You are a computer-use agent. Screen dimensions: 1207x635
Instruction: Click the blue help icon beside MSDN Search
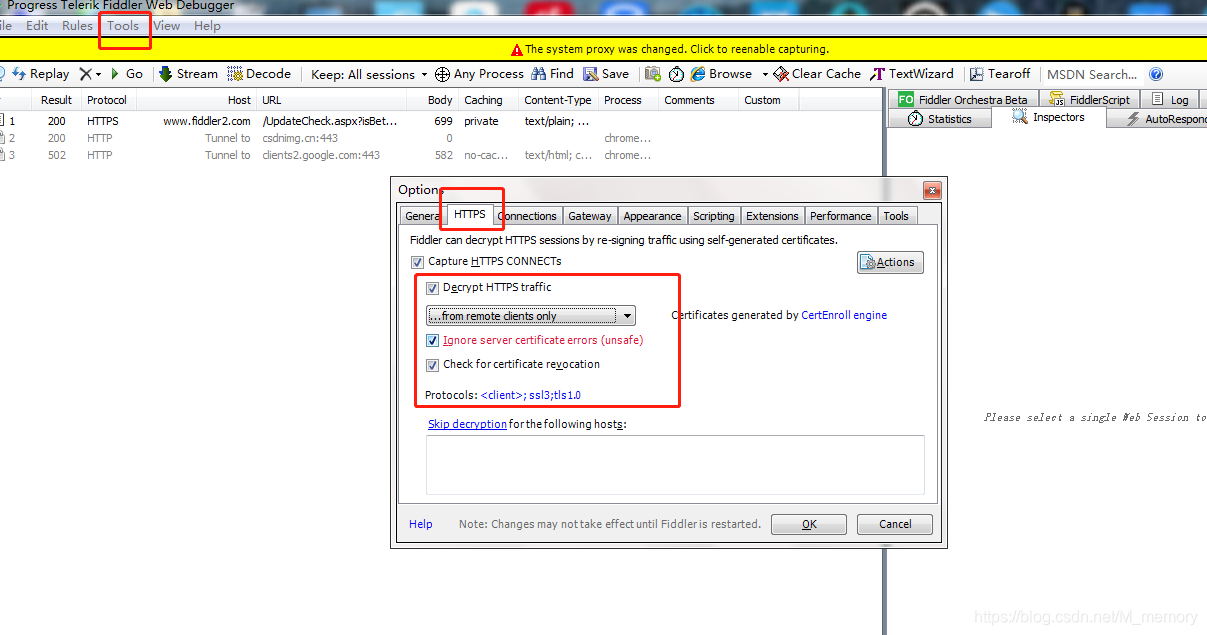(x=1156, y=74)
